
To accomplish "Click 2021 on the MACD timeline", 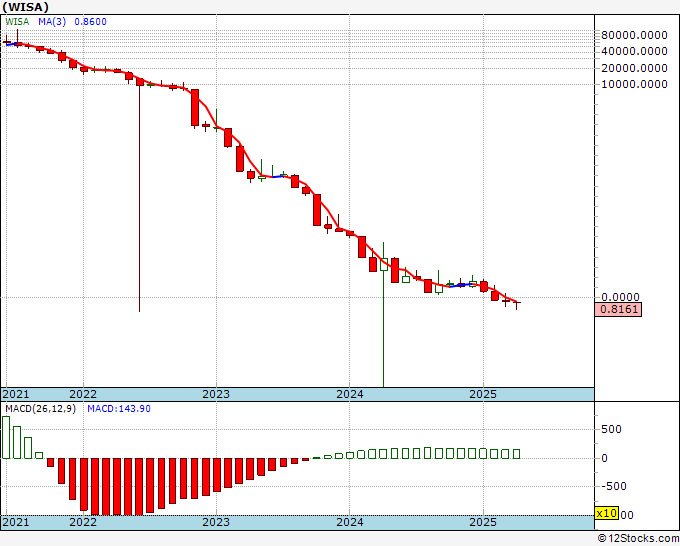I will pyautogui.click(x=16, y=522).
